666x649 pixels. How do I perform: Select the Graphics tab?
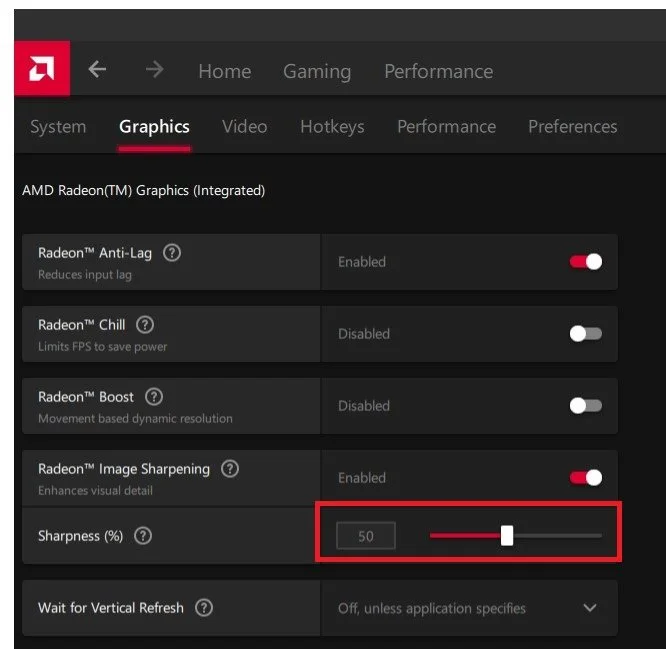[x=155, y=127]
